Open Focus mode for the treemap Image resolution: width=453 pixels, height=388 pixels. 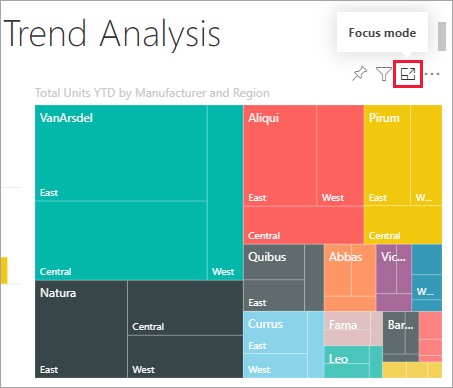408,74
